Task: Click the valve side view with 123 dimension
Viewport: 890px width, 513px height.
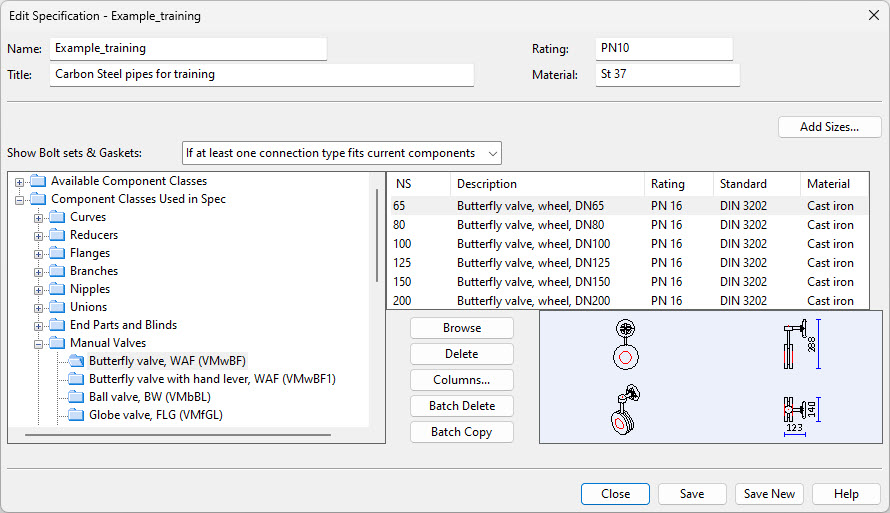Action: pyautogui.click(x=795, y=412)
